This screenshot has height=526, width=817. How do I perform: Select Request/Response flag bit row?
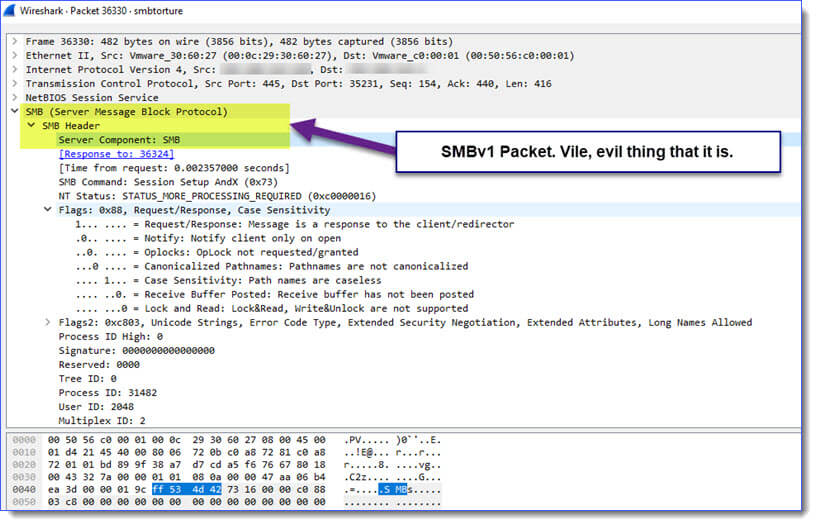click(294, 224)
